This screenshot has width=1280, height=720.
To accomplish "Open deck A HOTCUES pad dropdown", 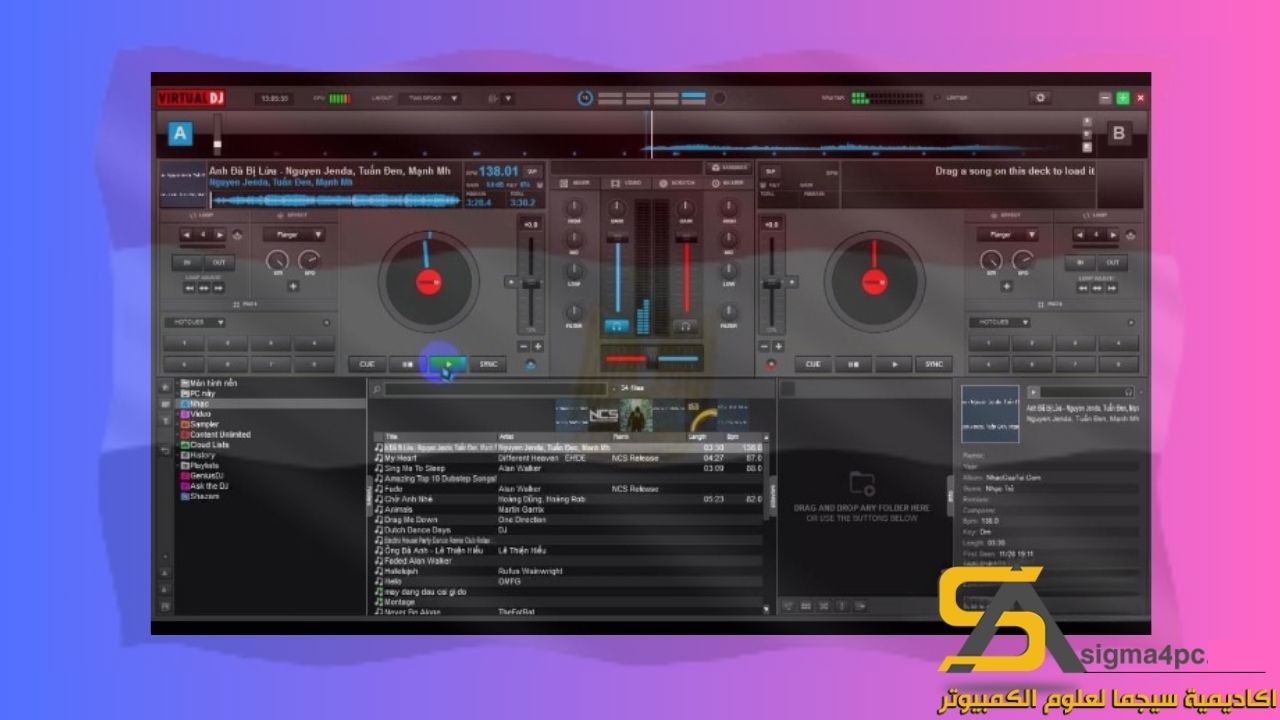I will [x=195, y=322].
